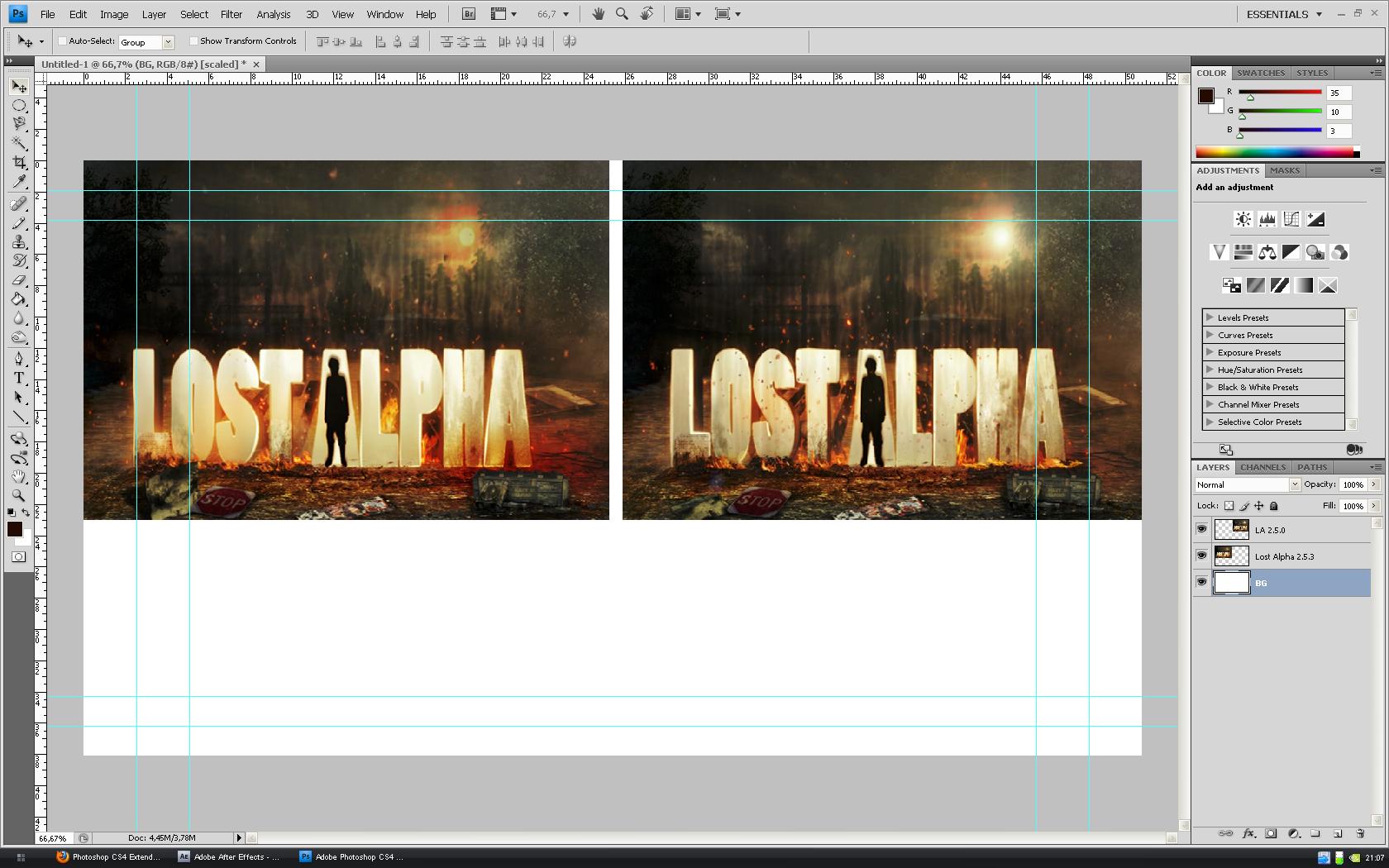Open the File menu
The height and width of the screenshot is (868, 1389).
[x=48, y=14]
